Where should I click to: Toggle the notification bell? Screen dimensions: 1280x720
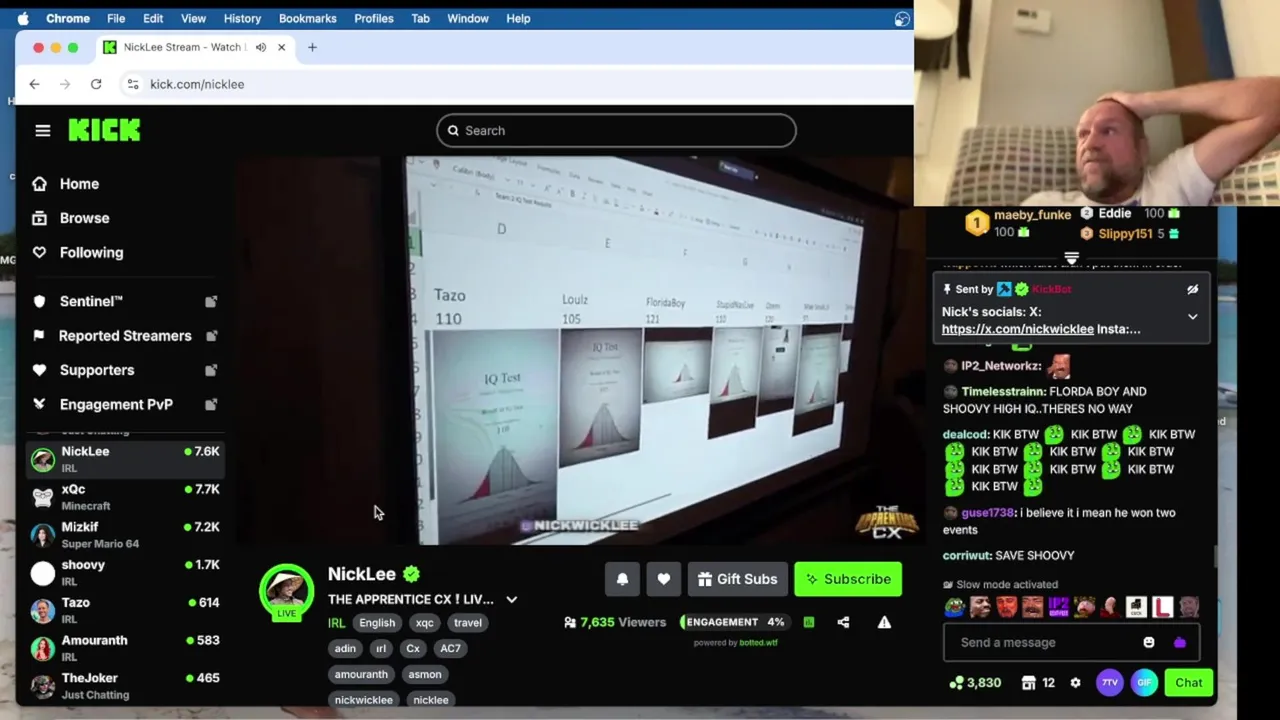pos(622,579)
